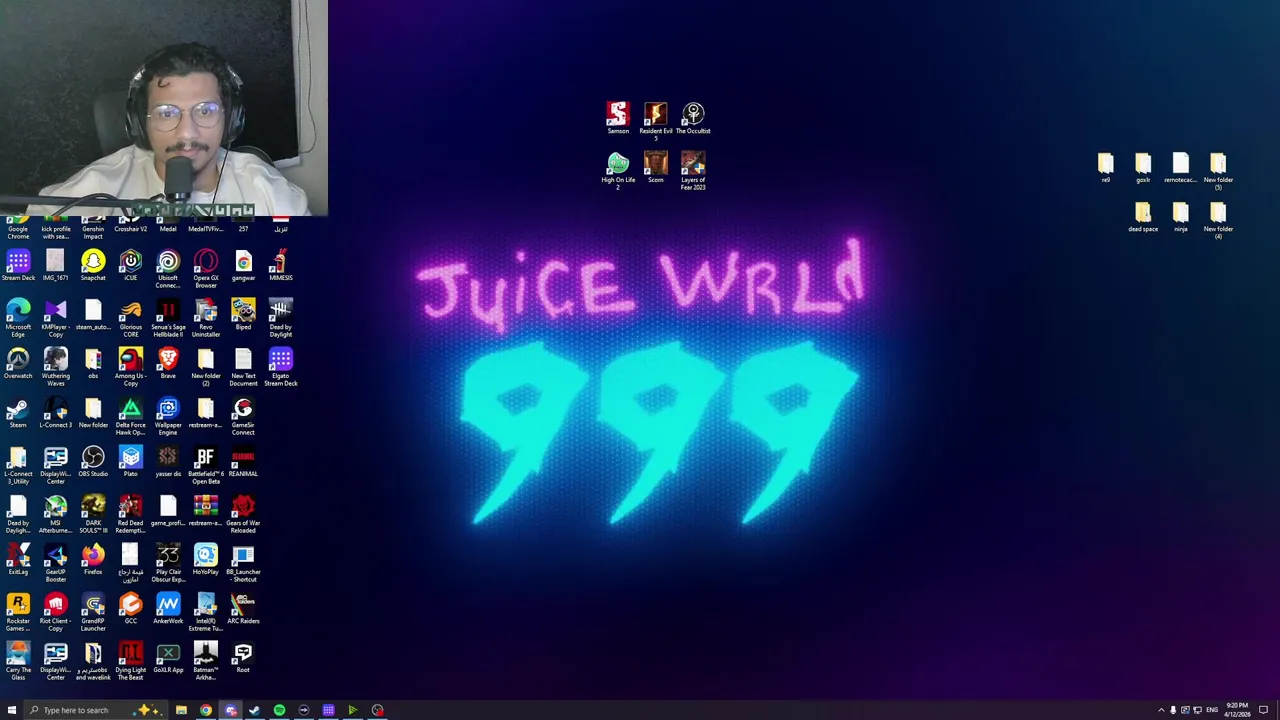Focus the taskbar search box
1280x720 pixels.
[x=95, y=710]
